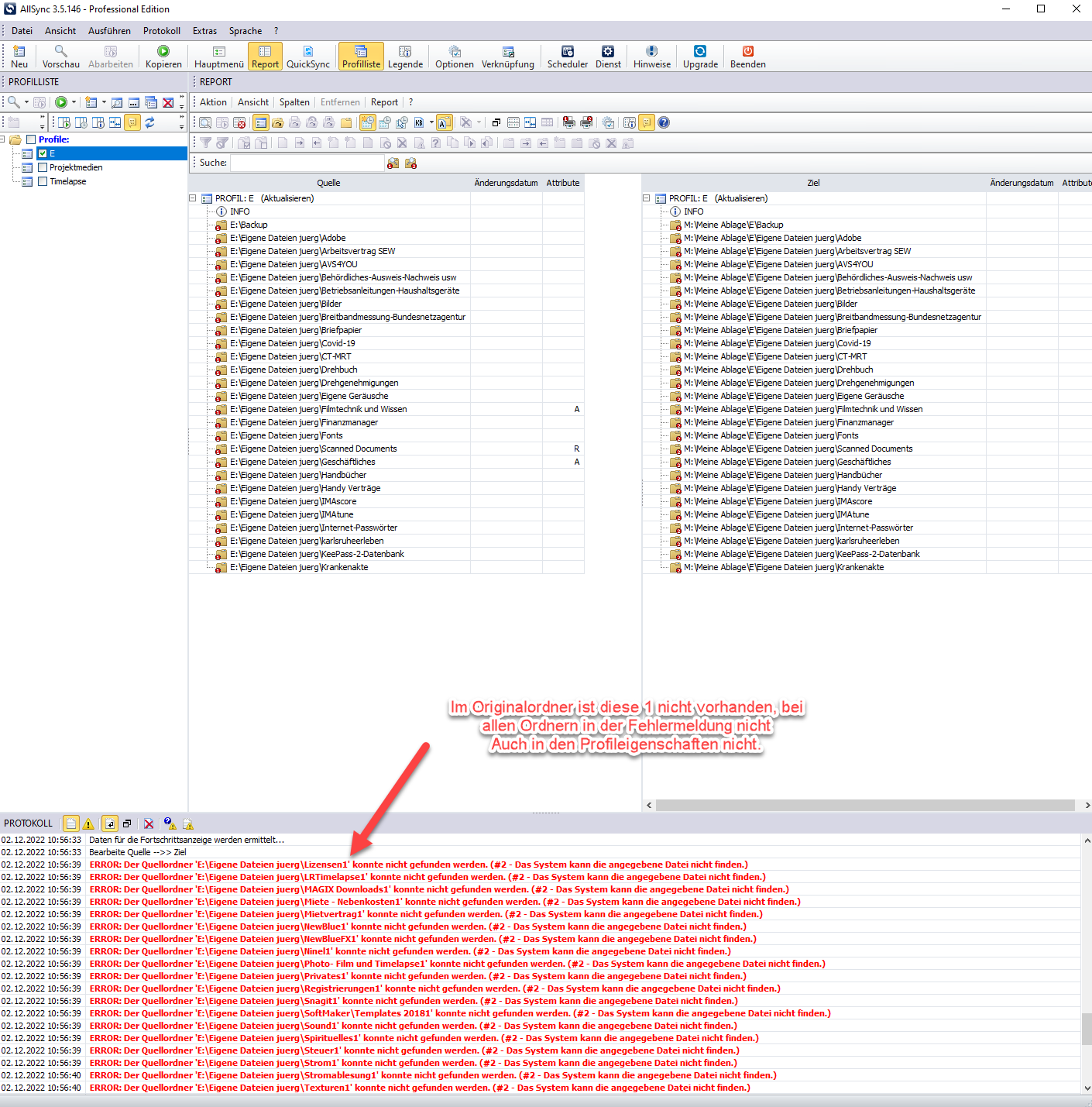
Task: Collapse the Profile root folder in the profile list
Action: [x=3, y=139]
